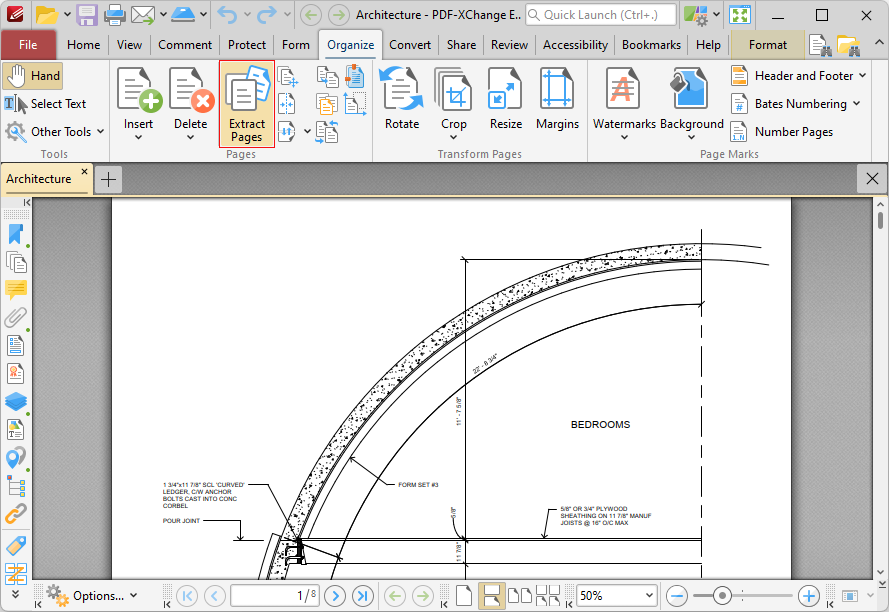Click the Rotate pages icon
The width and height of the screenshot is (889, 612).
click(x=401, y=89)
